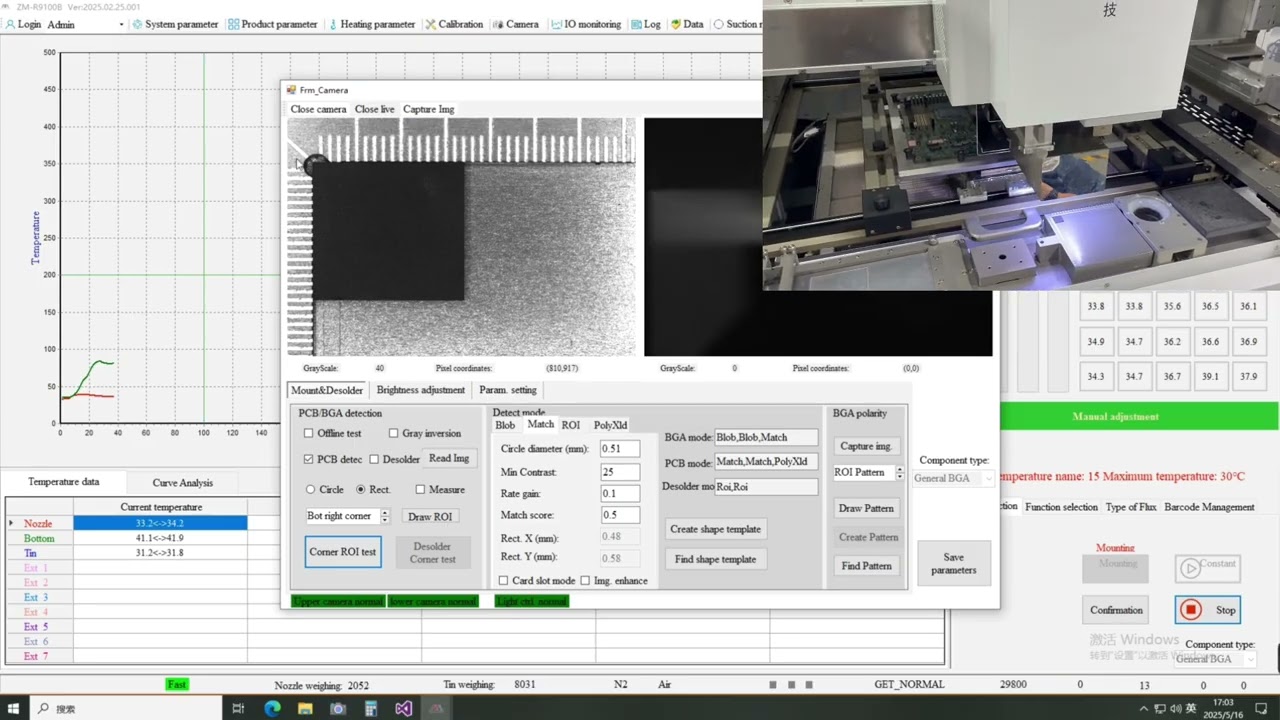Enable Offline test checkbox

tap(309, 433)
